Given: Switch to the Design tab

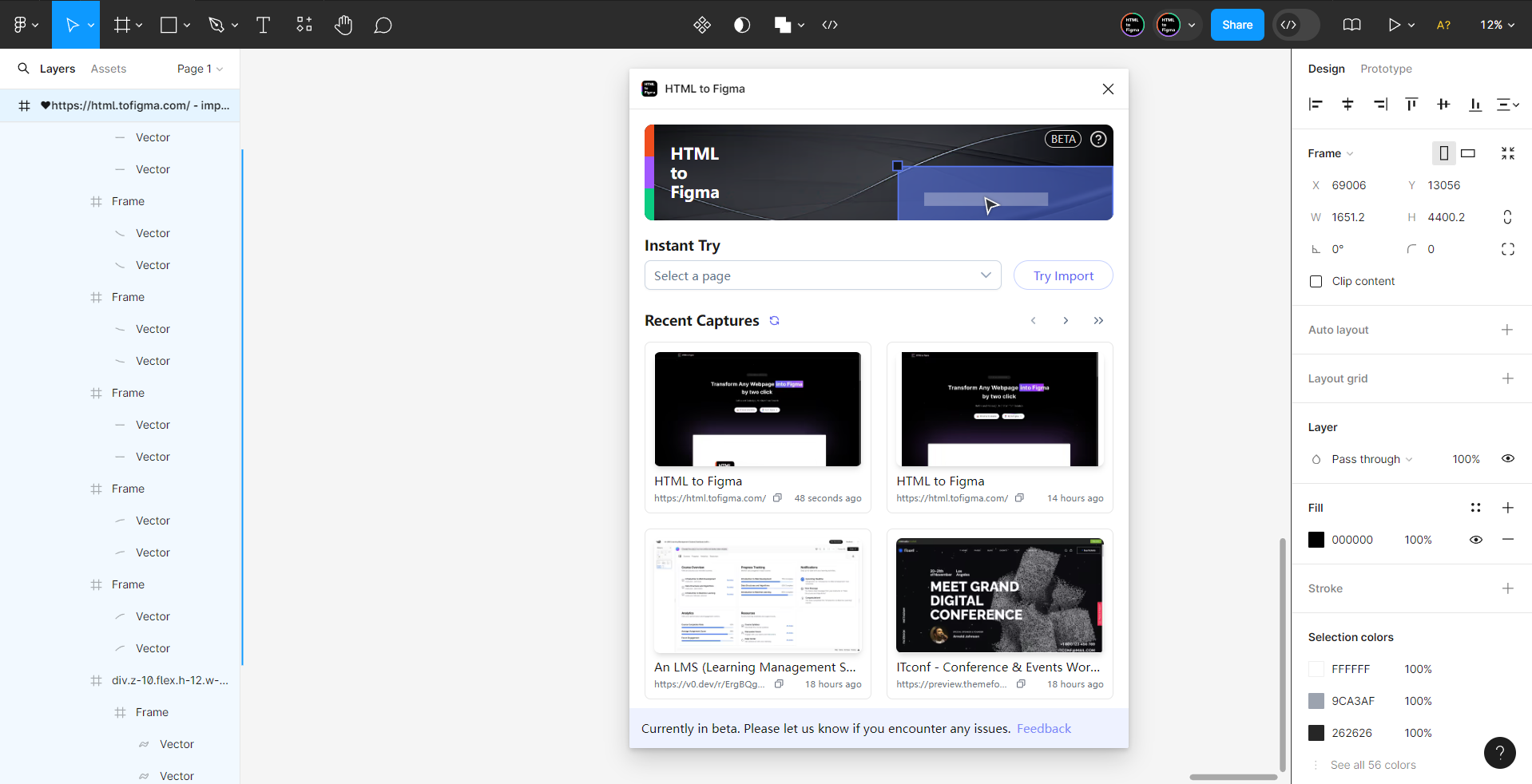Looking at the screenshot, I should 1326,69.
